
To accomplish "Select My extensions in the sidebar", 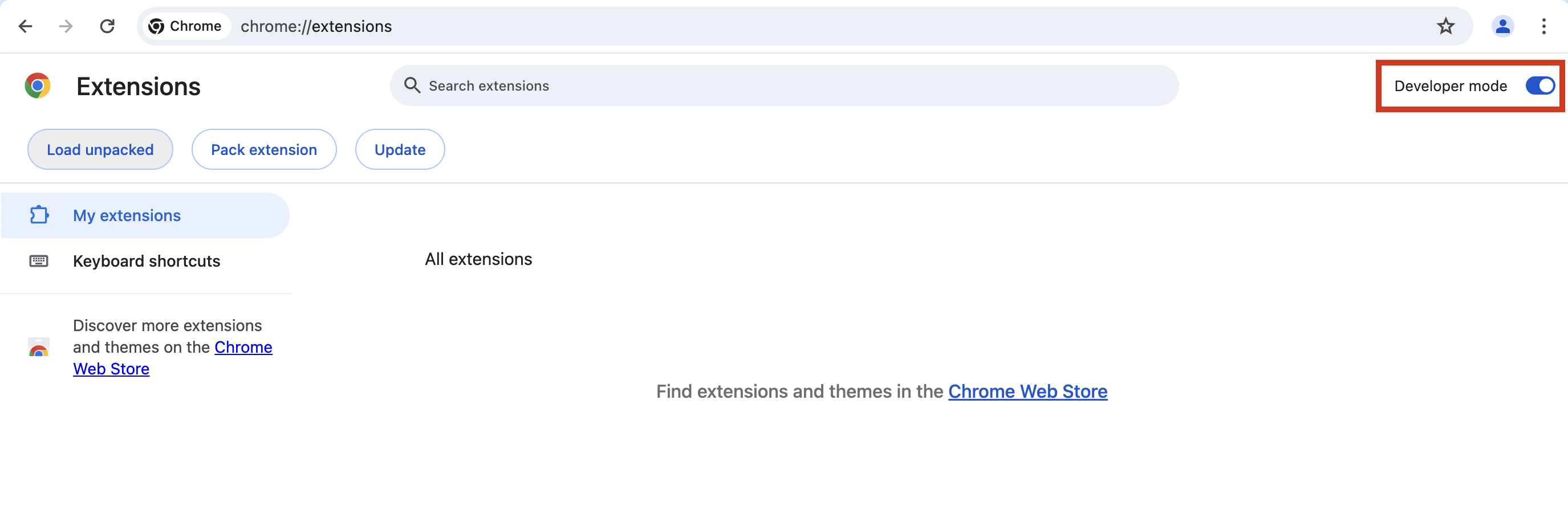I will (x=127, y=215).
